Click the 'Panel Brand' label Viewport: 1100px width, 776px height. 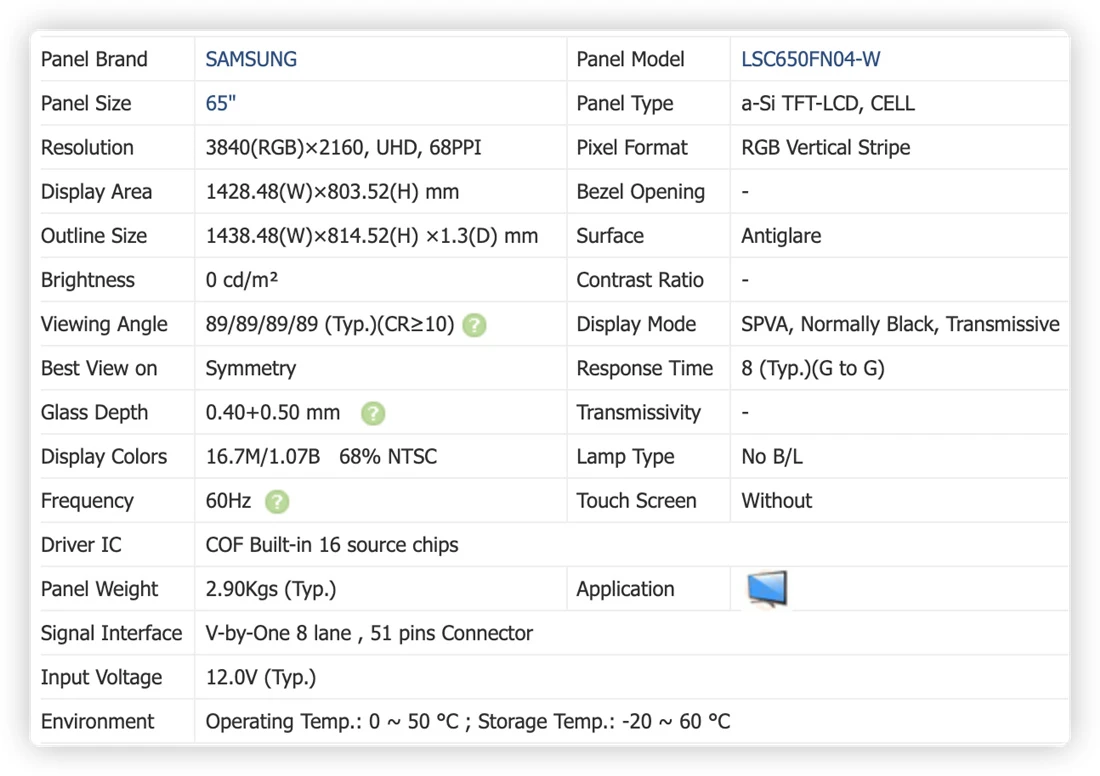(94, 59)
